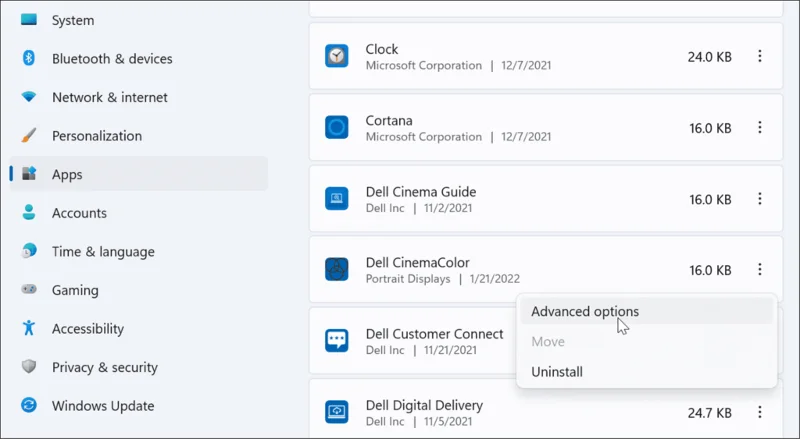Click the Dell Cinema Guide title
800x439 pixels.
point(421,191)
